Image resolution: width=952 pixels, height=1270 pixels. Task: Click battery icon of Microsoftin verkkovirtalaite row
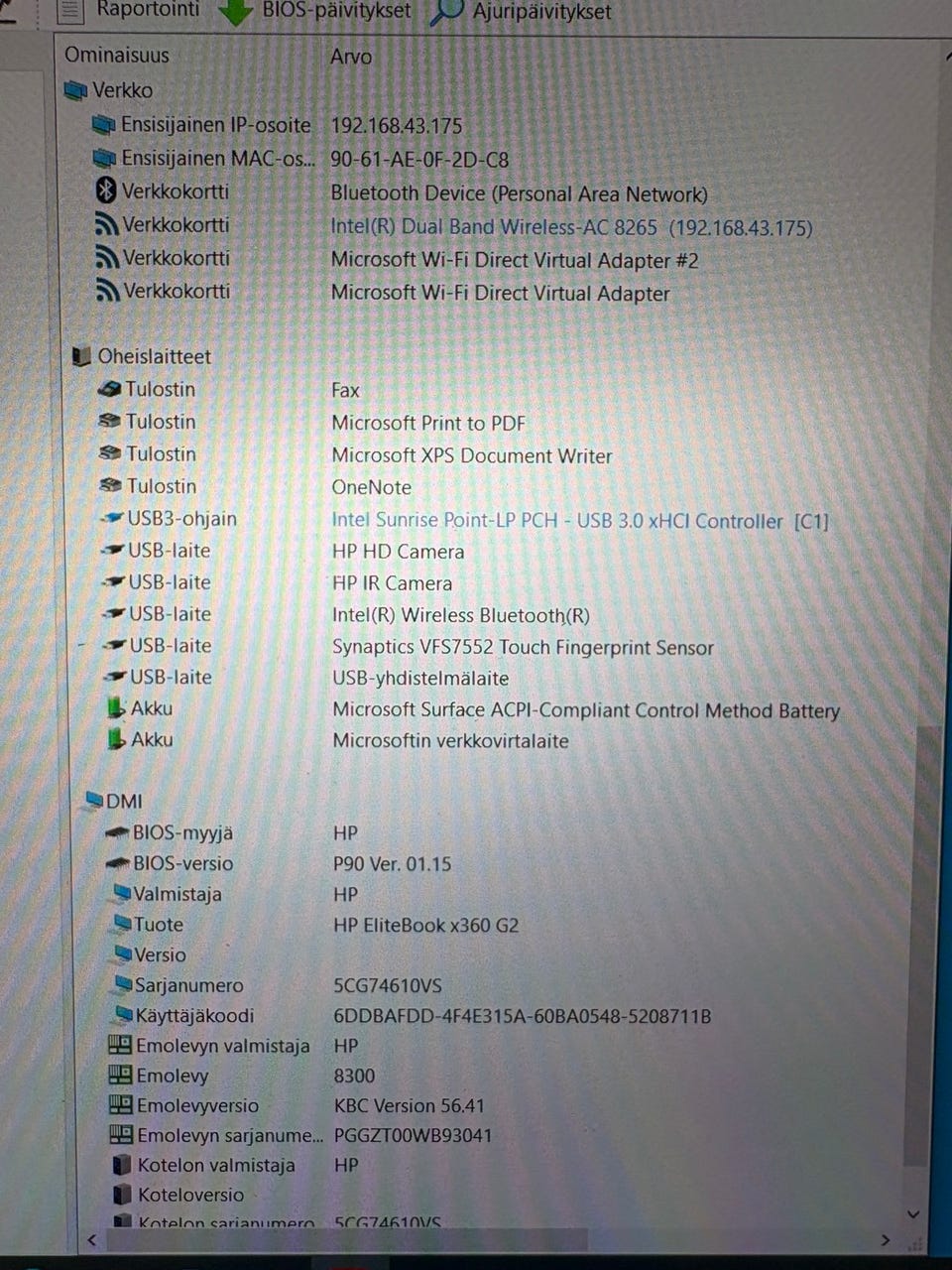pos(117,739)
